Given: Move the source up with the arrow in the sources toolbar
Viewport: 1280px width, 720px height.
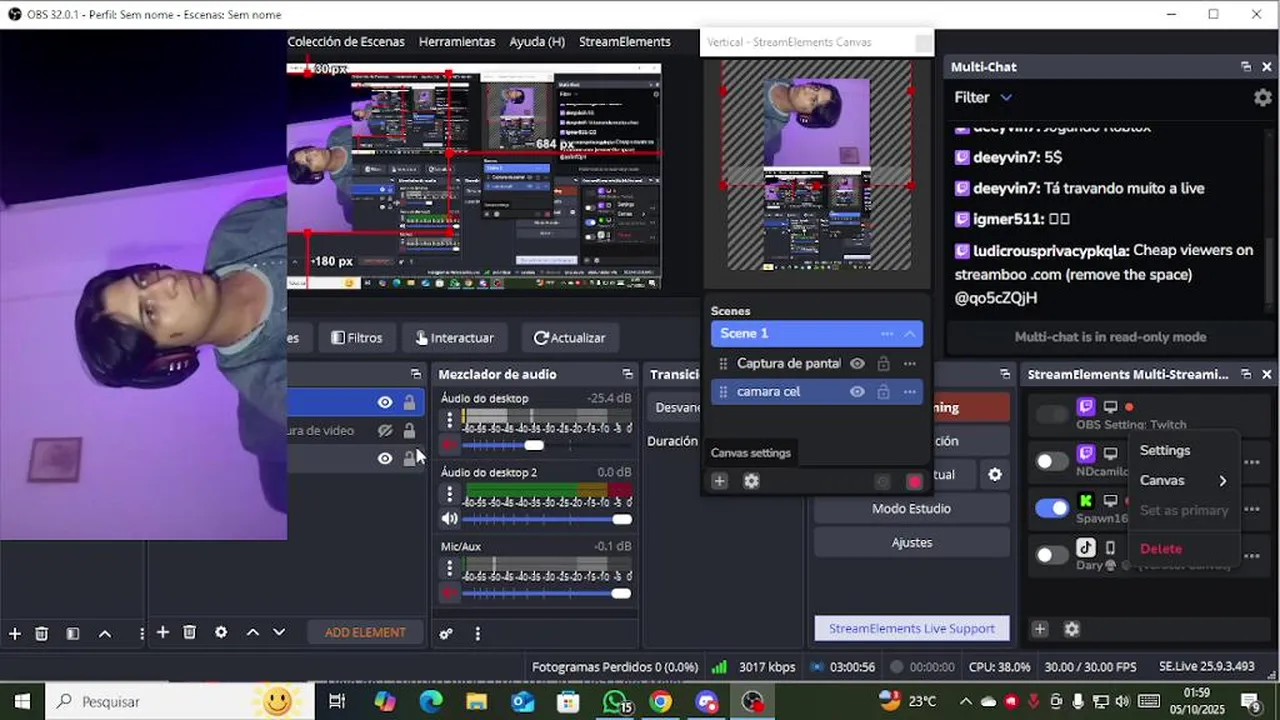Looking at the screenshot, I should 253,632.
